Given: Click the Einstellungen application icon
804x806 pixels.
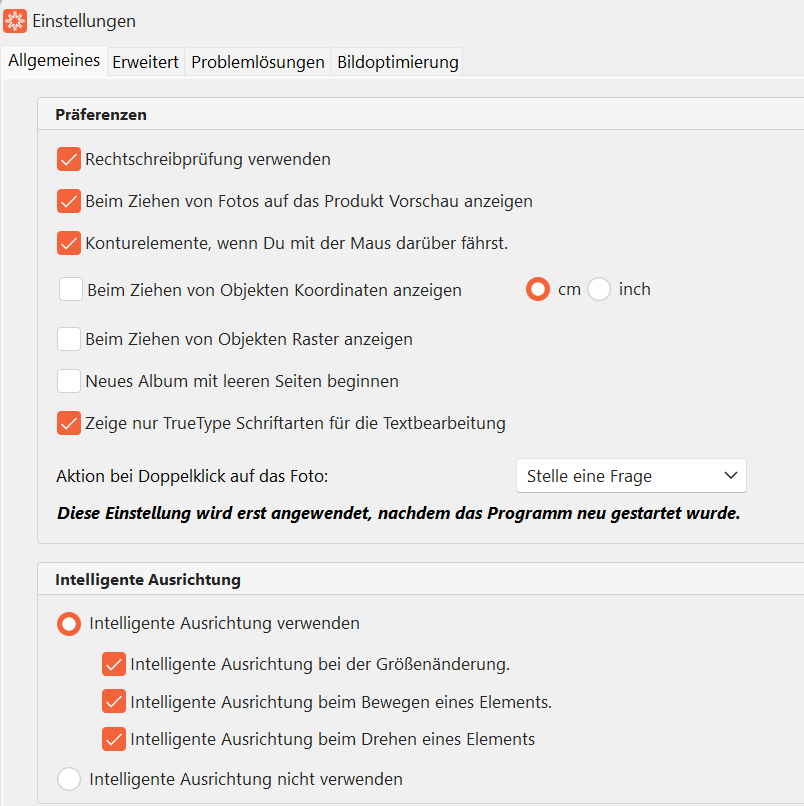Looking at the screenshot, I should click(x=14, y=20).
